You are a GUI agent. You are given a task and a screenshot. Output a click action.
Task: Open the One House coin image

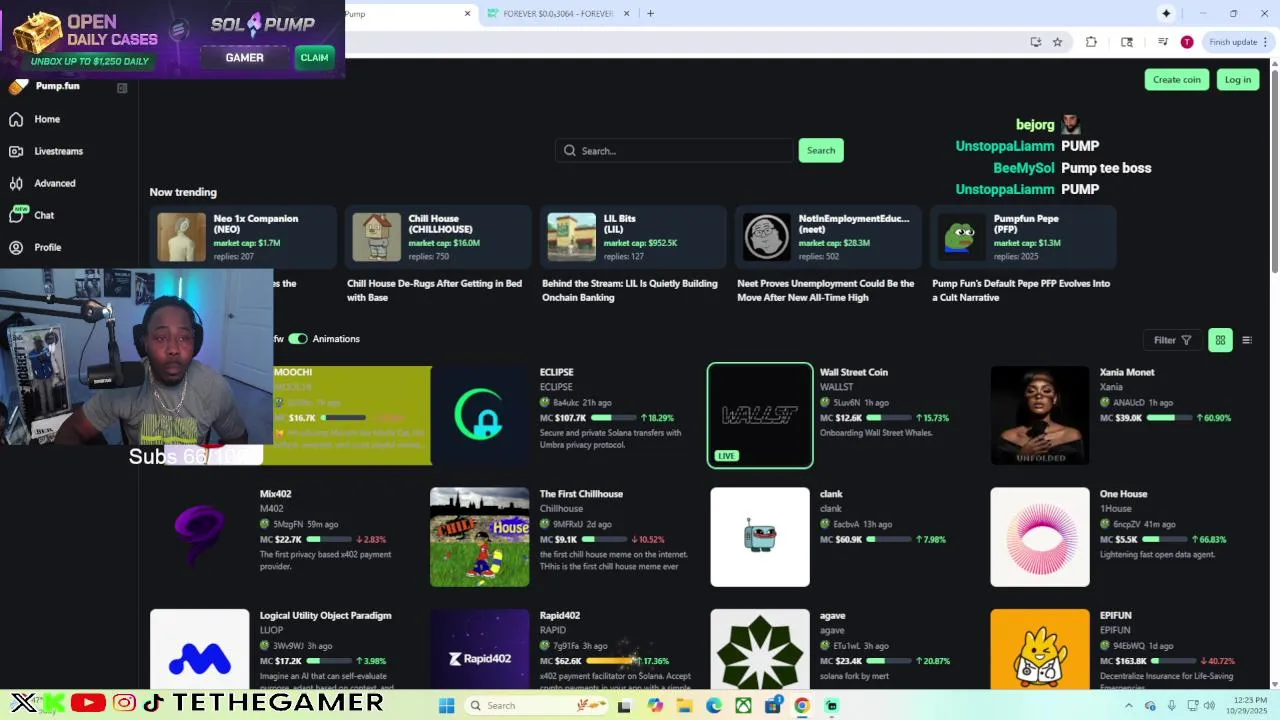[1040, 537]
